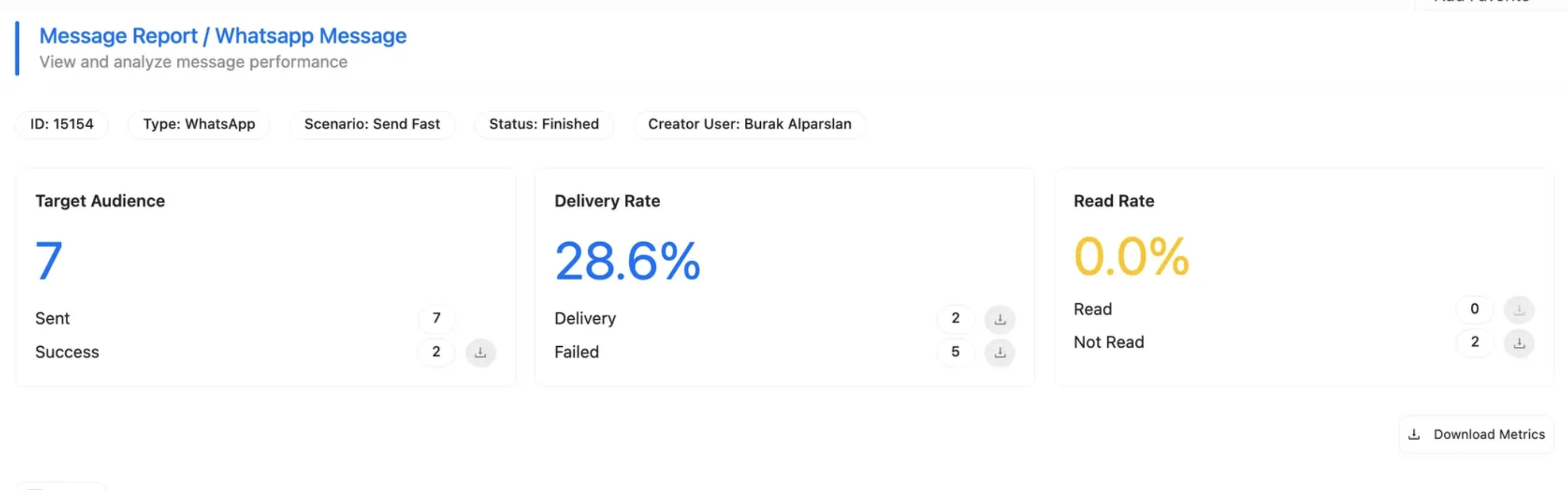Download the Delivery recipients list
Screen dimensions: 1568x490
(x=999, y=319)
